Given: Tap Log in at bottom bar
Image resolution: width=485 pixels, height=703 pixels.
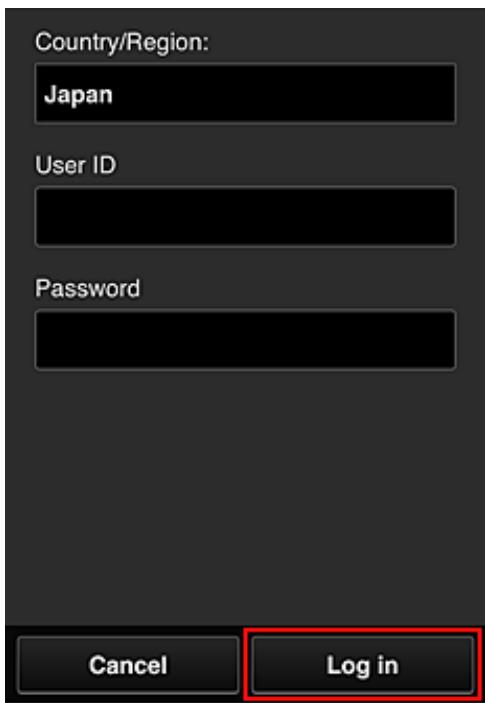Looking at the screenshot, I should [362, 665].
